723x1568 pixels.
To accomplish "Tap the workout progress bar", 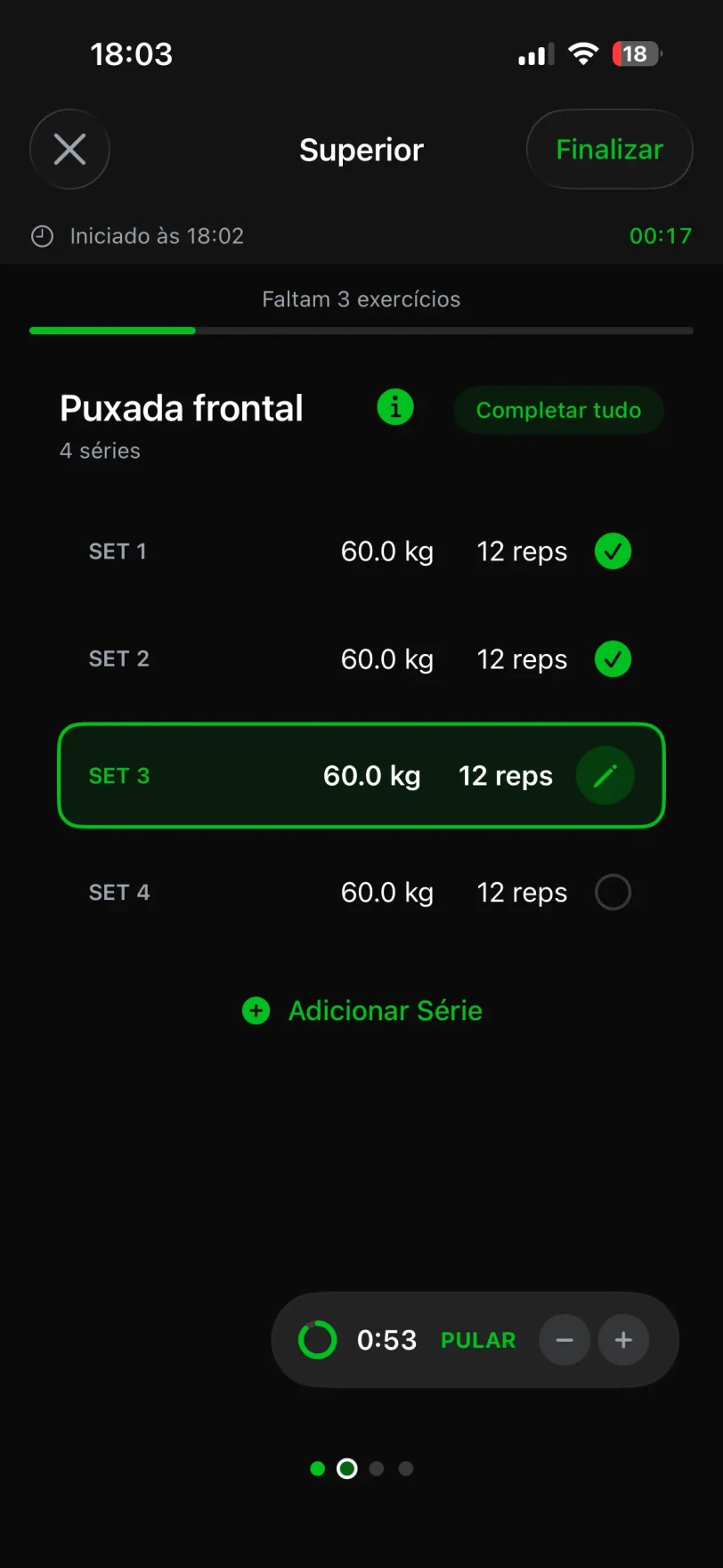I will [361, 331].
